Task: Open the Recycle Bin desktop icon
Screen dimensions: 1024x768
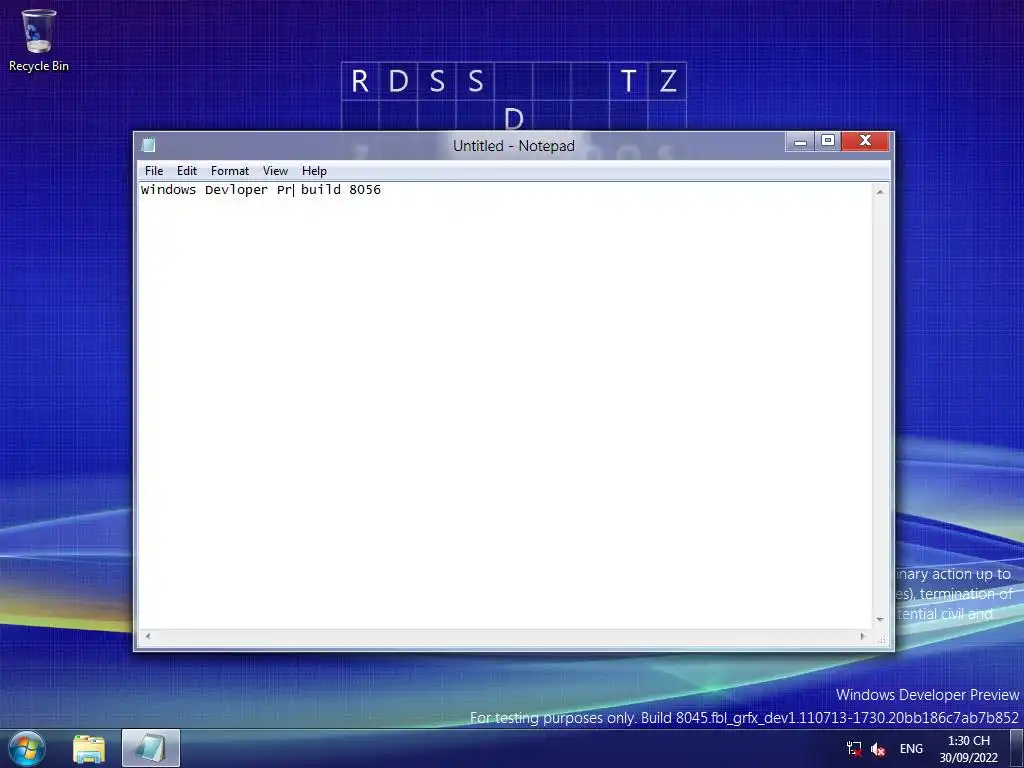Action: click(x=39, y=40)
